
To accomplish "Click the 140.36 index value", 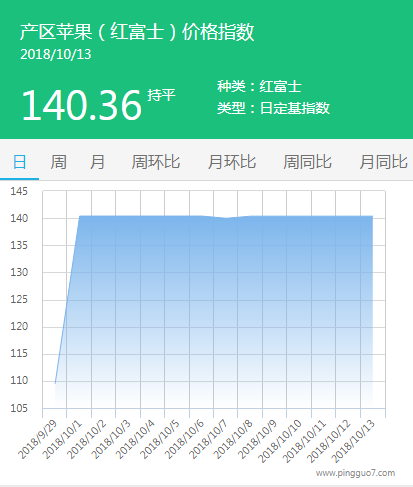I will (x=82, y=105).
